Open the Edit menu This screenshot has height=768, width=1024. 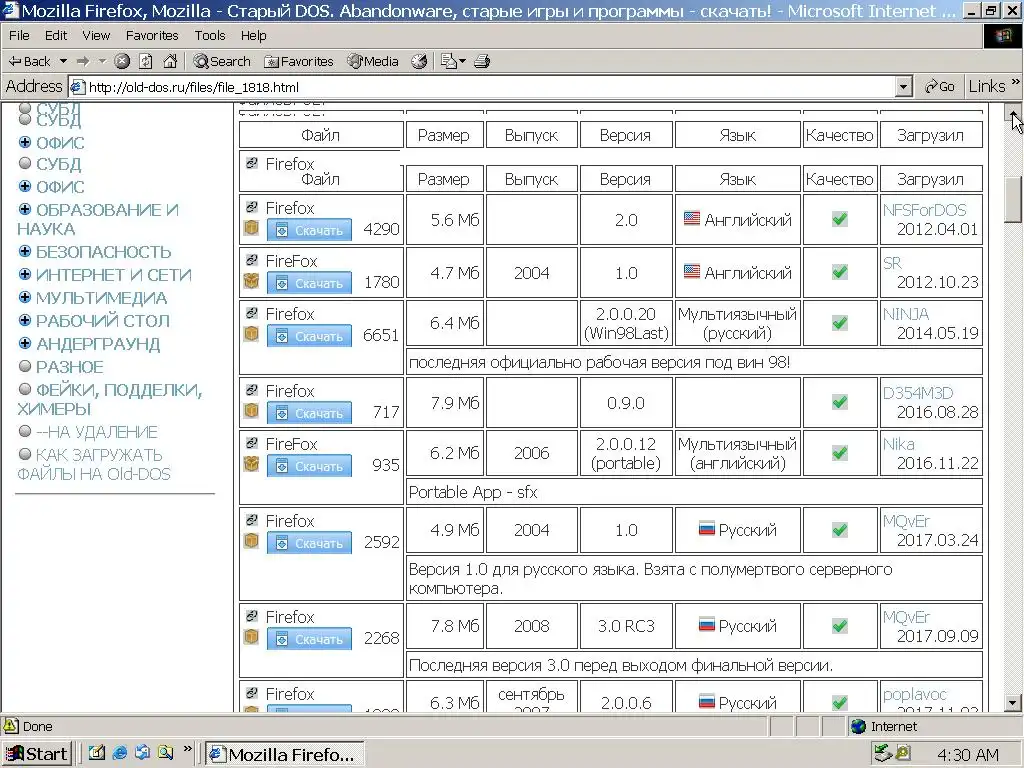point(56,35)
